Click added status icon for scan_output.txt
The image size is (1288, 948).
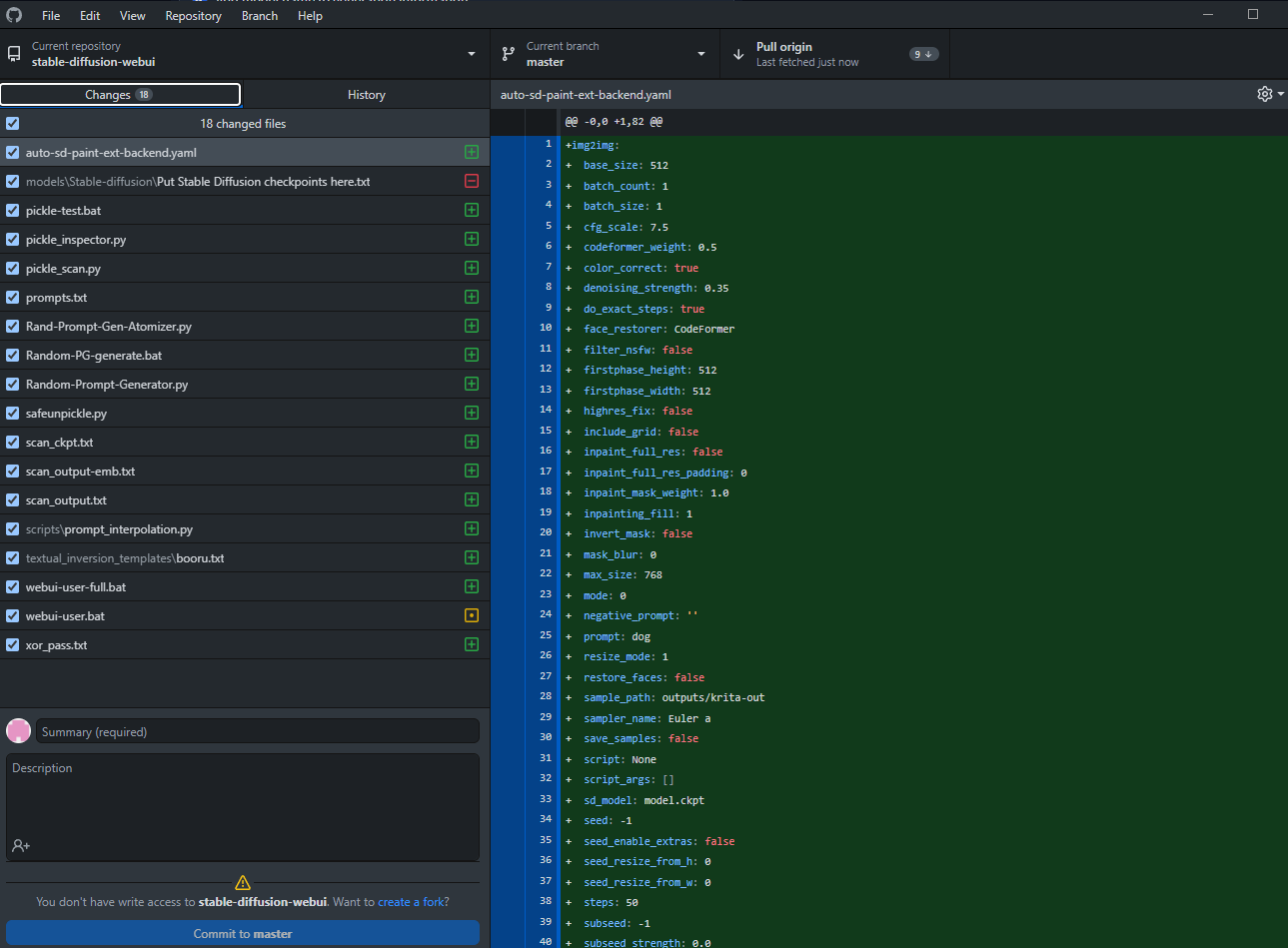coord(472,500)
